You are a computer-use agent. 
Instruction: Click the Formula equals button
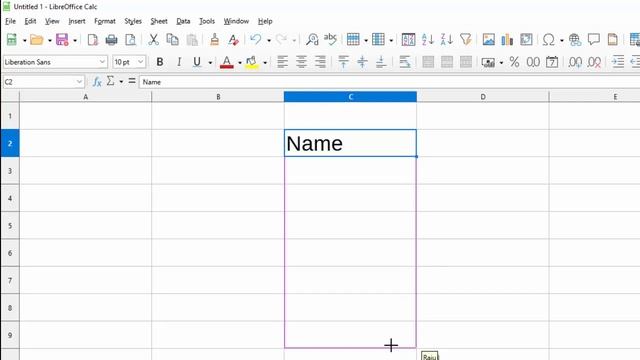132,81
